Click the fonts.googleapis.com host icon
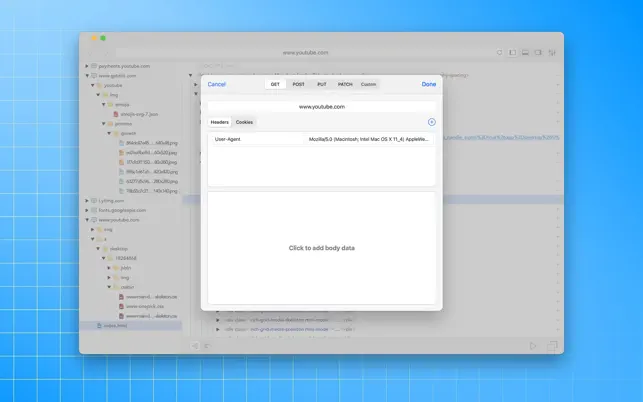This screenshot has height=402, width=643. click(94, 210)
